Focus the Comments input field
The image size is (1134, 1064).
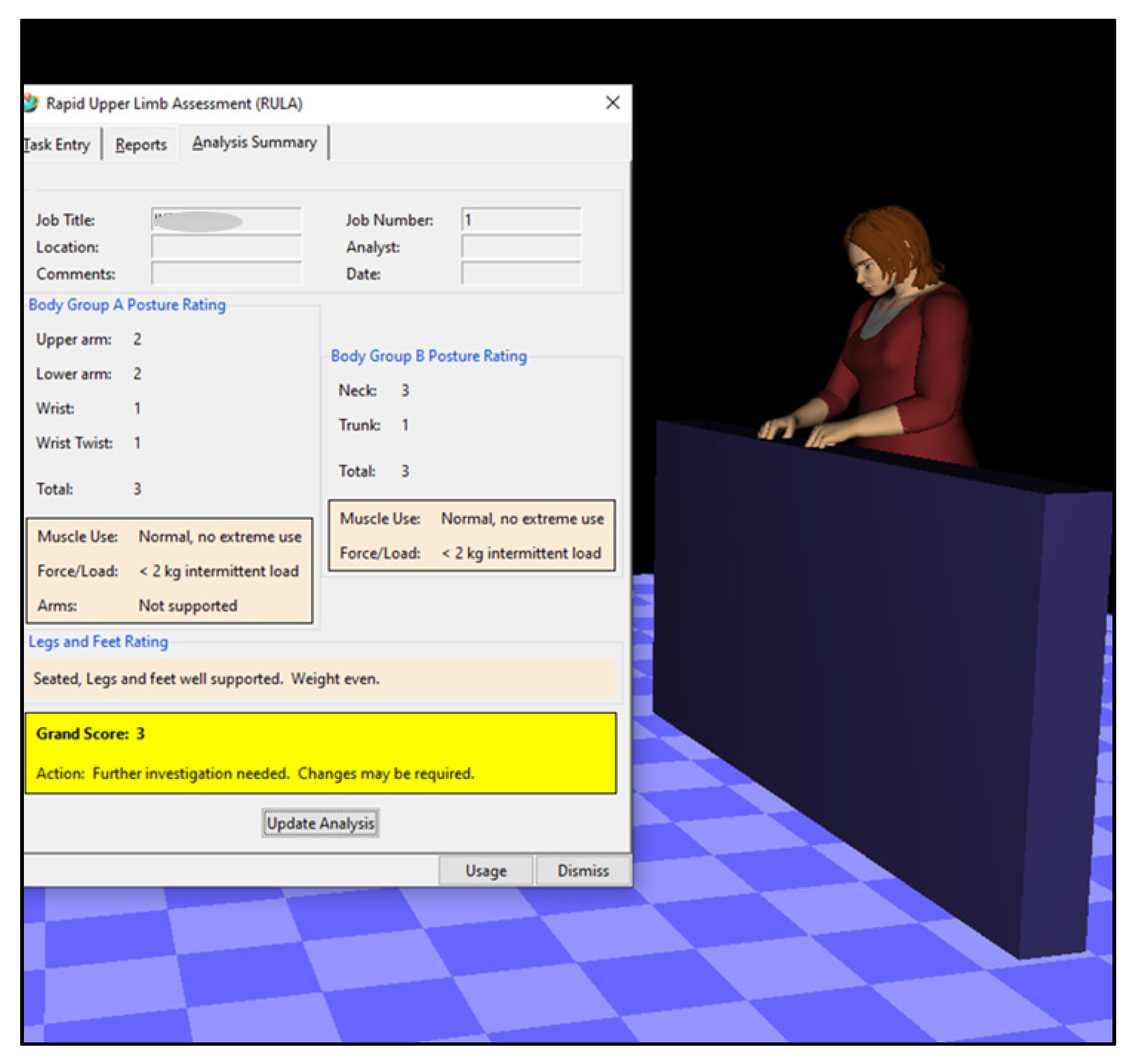pyautogui.click(x=227, y=274)
